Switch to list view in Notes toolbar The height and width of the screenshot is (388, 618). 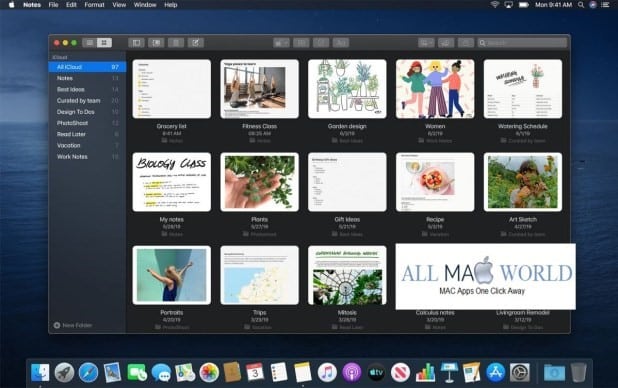(90, 43)
